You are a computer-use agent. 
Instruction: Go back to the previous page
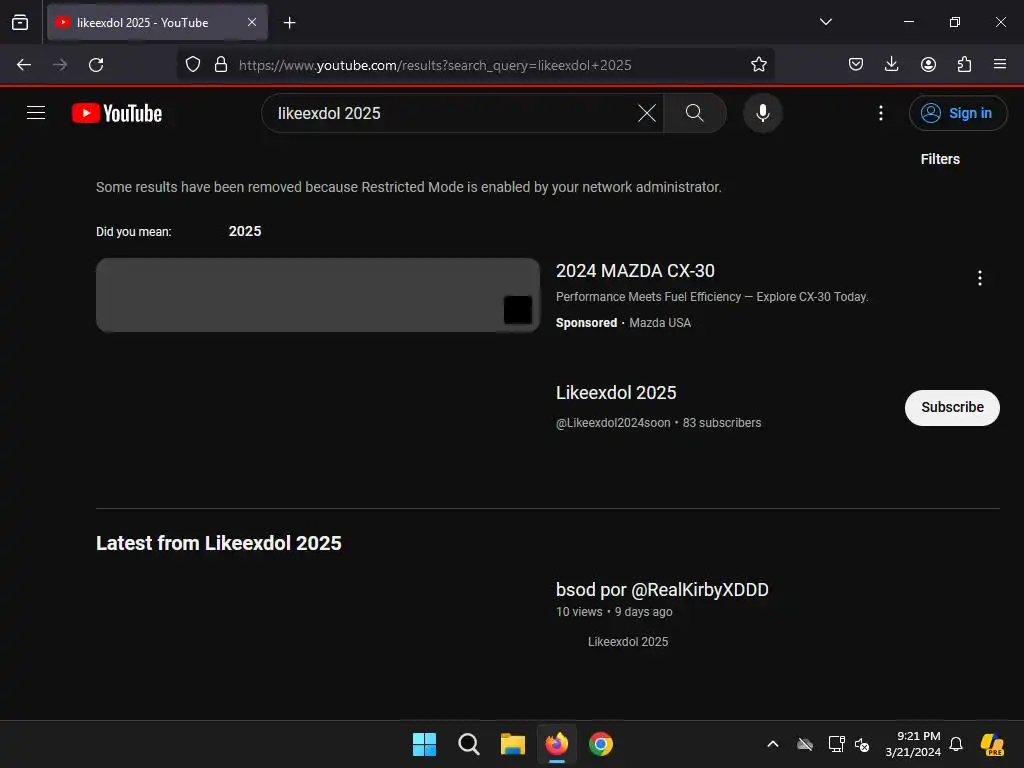[24, 65]
